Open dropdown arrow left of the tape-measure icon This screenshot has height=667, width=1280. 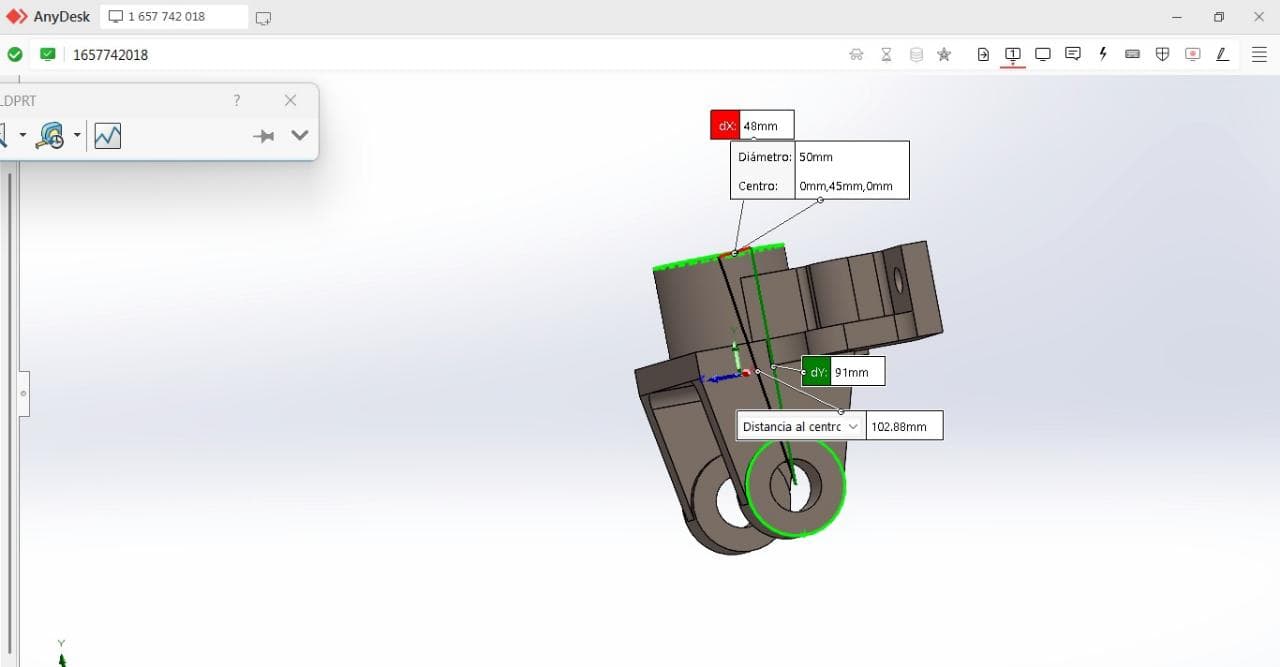(22, 135)
